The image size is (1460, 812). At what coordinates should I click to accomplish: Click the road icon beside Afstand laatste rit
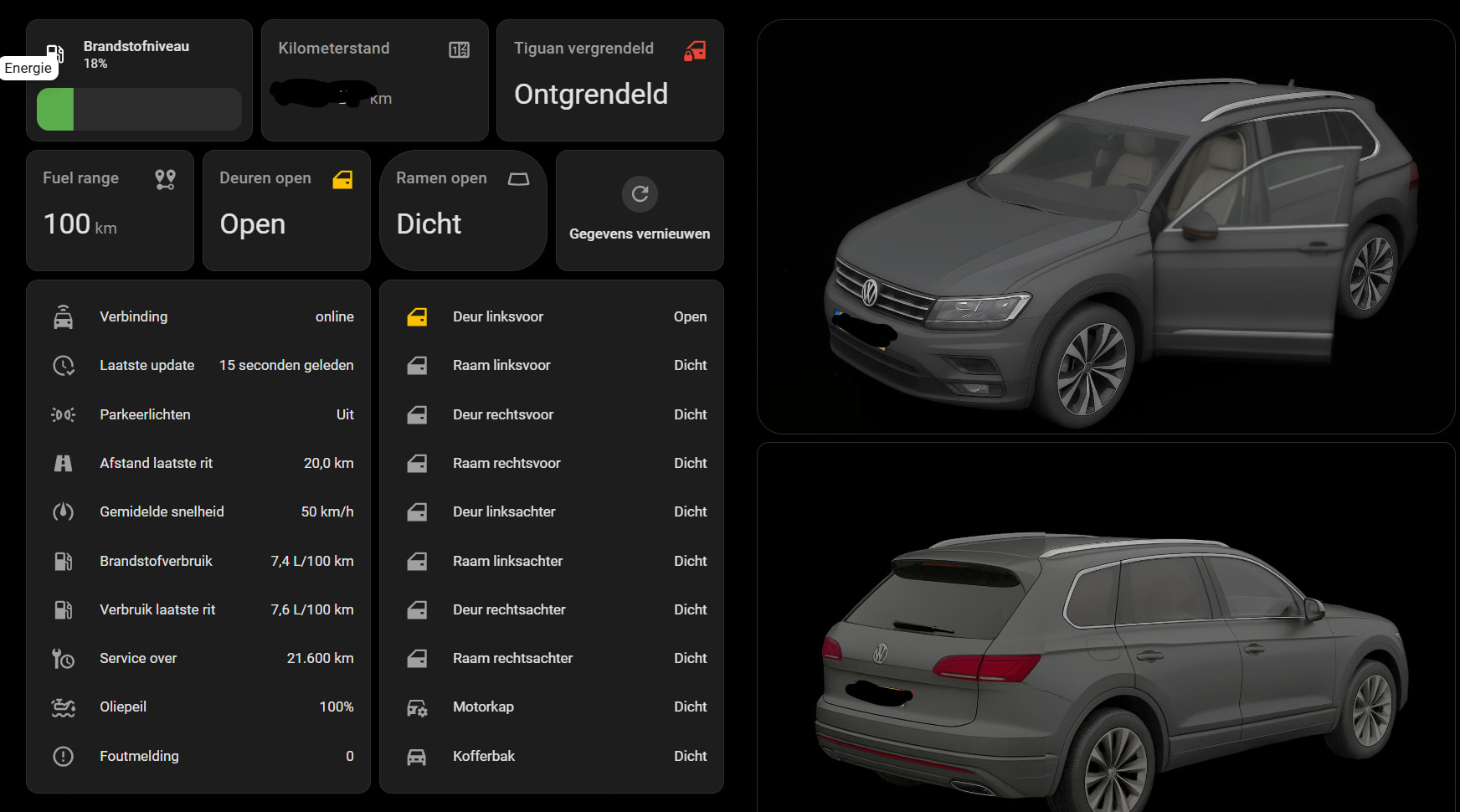[x=64, y=463]
